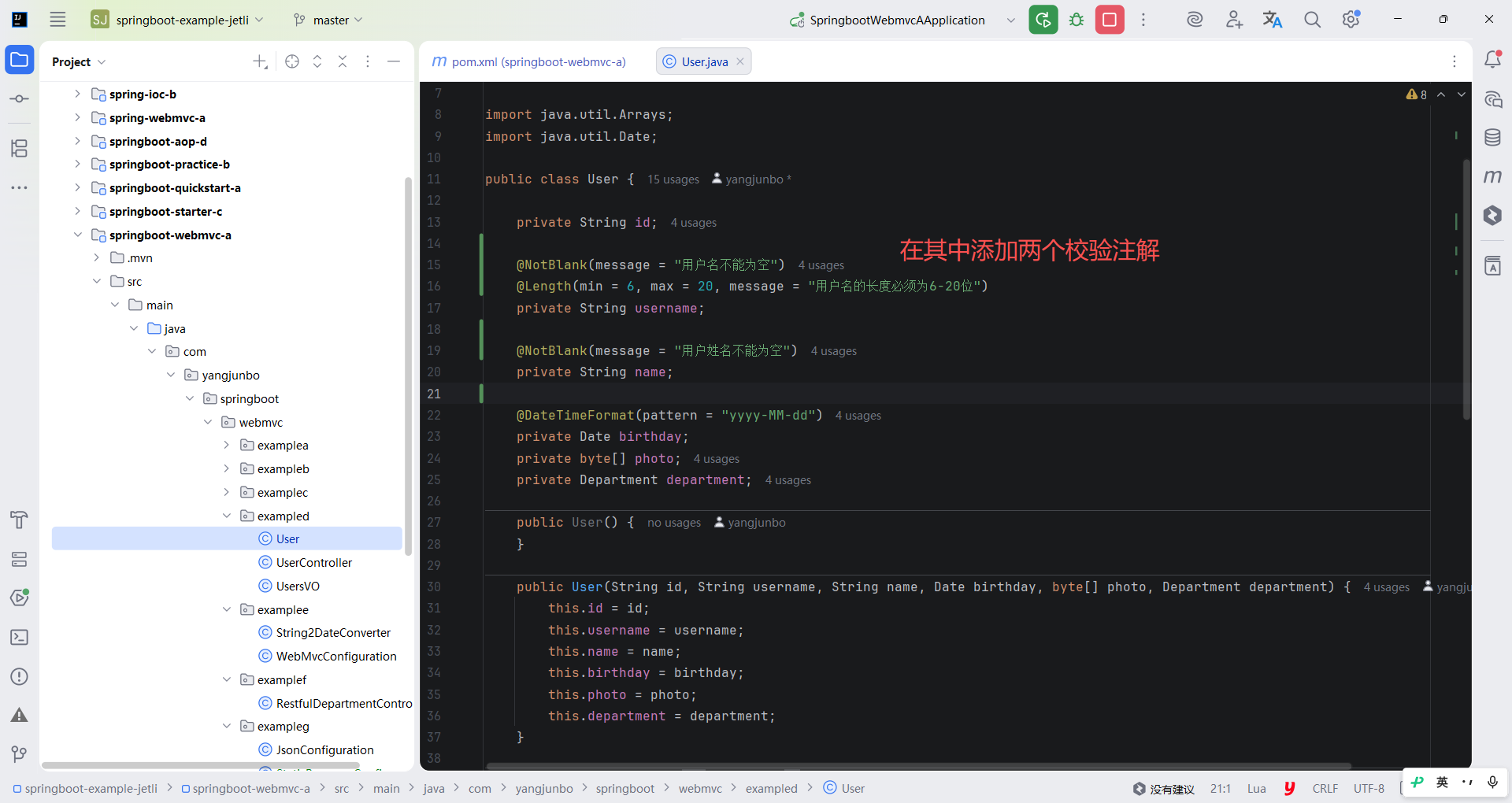The width and height of the screenshot is (1512, 803).
Task: Open more run actions menu
Action: coord(1143,20)
